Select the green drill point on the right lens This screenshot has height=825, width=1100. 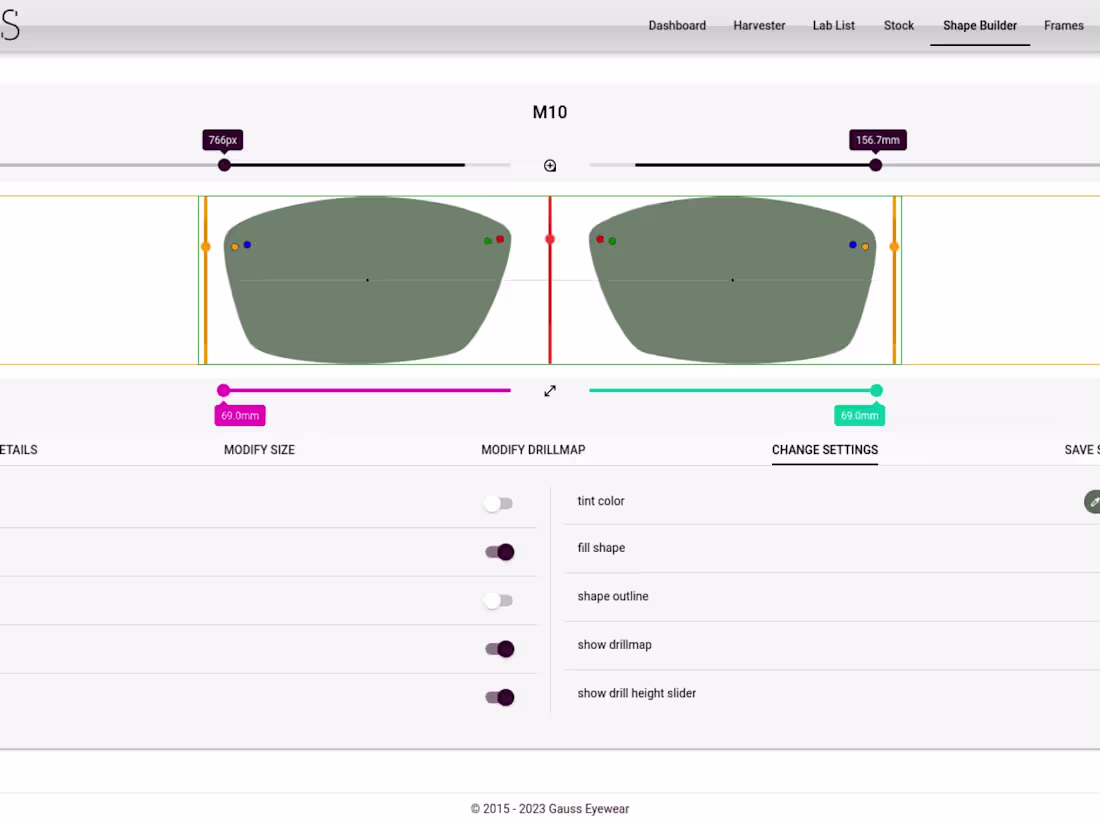(612, 240)
